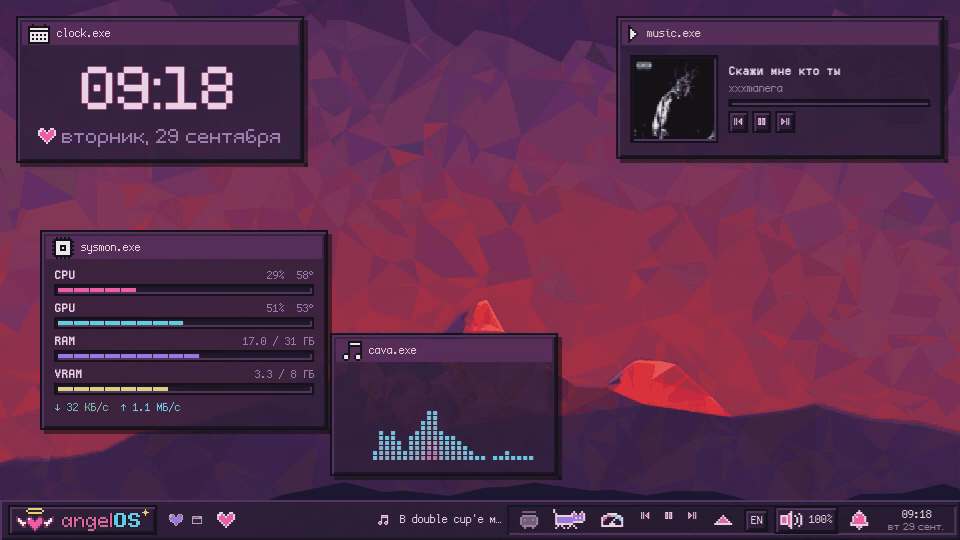Image resolution: width=960 pixels, height=540 pixels.
Task: Expand the tray with the pink up arrow
Action: [x=723, y=520]
